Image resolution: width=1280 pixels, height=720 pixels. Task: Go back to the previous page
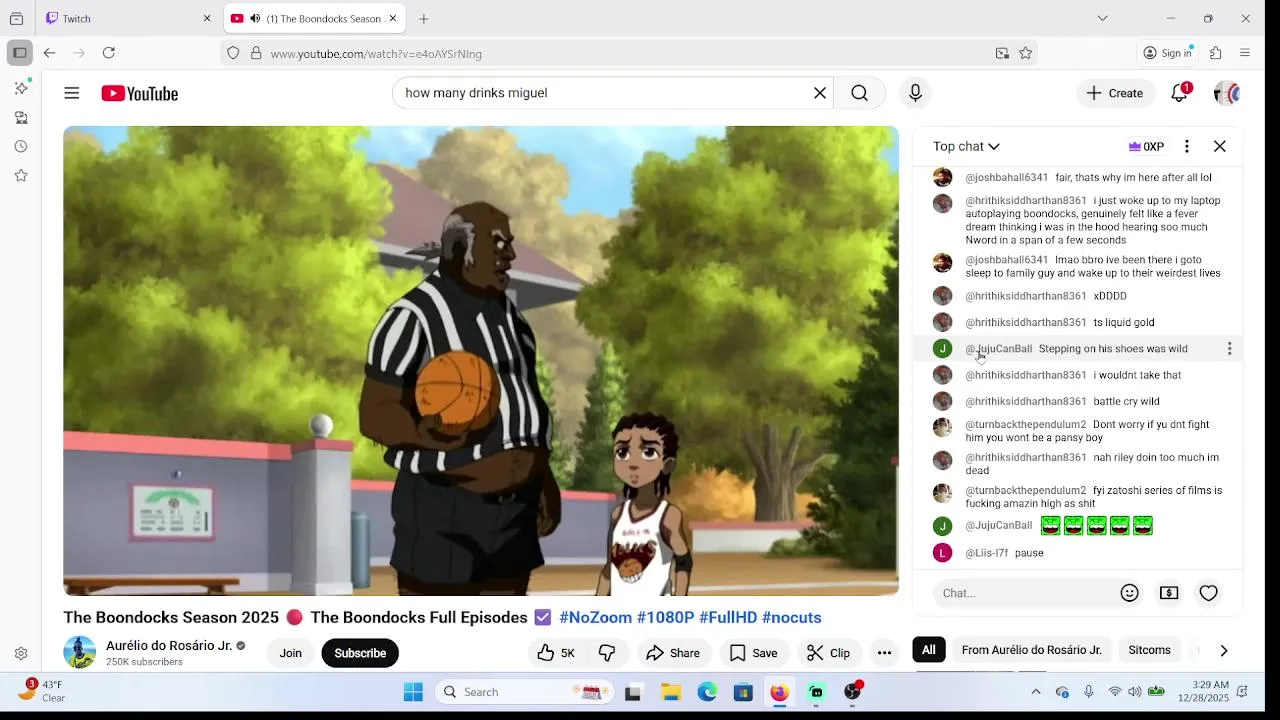(x=49, y=53)
